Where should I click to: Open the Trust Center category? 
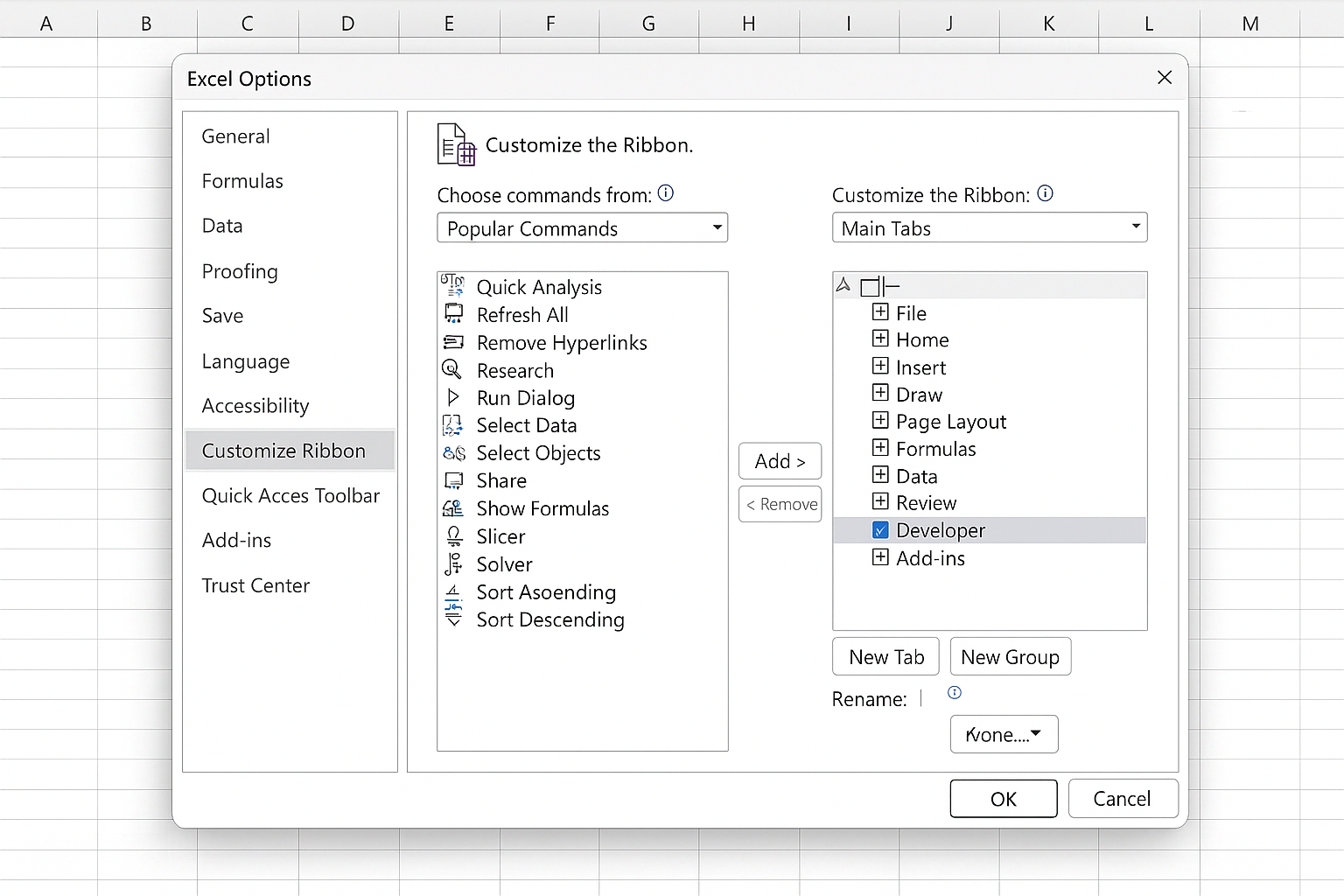click(x=290, y=585)
